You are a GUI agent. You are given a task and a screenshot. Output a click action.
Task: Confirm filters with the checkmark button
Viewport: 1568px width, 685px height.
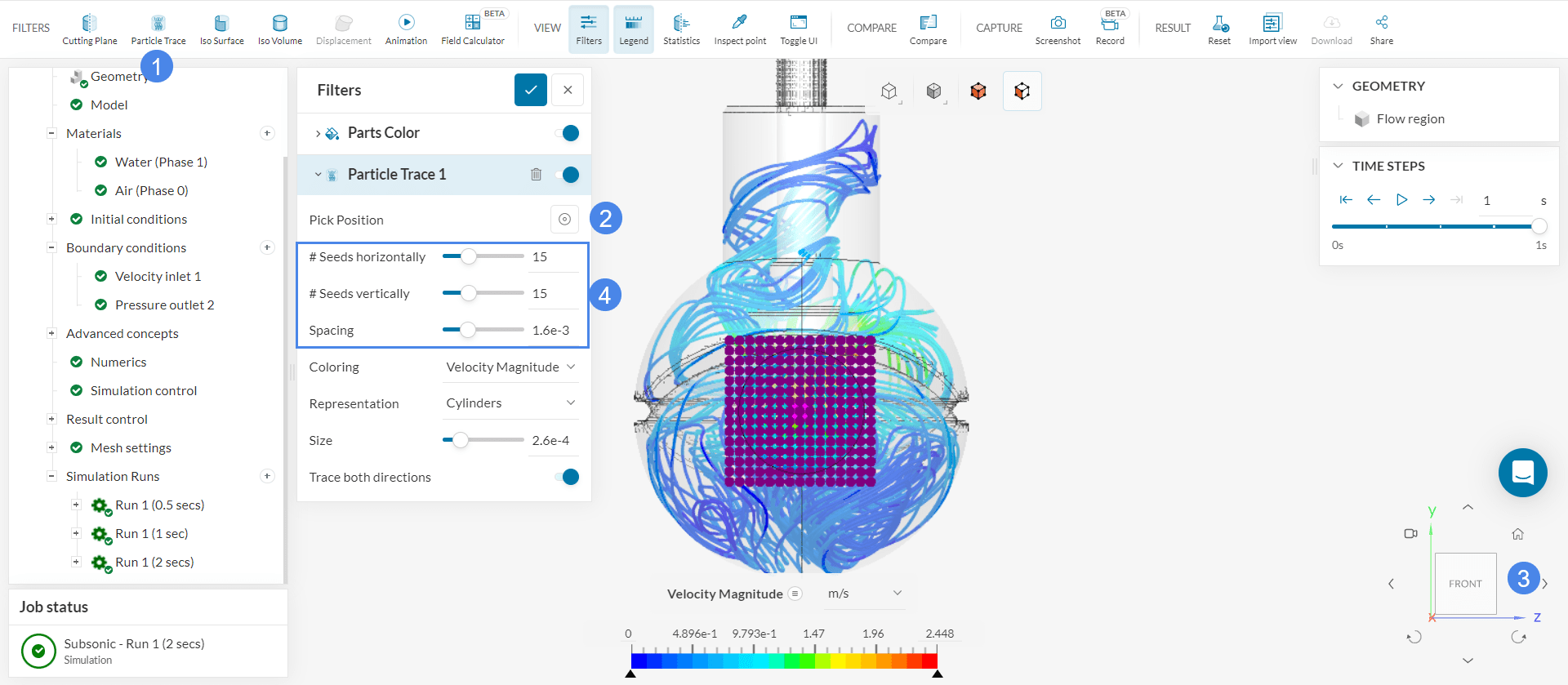[530, 90]
